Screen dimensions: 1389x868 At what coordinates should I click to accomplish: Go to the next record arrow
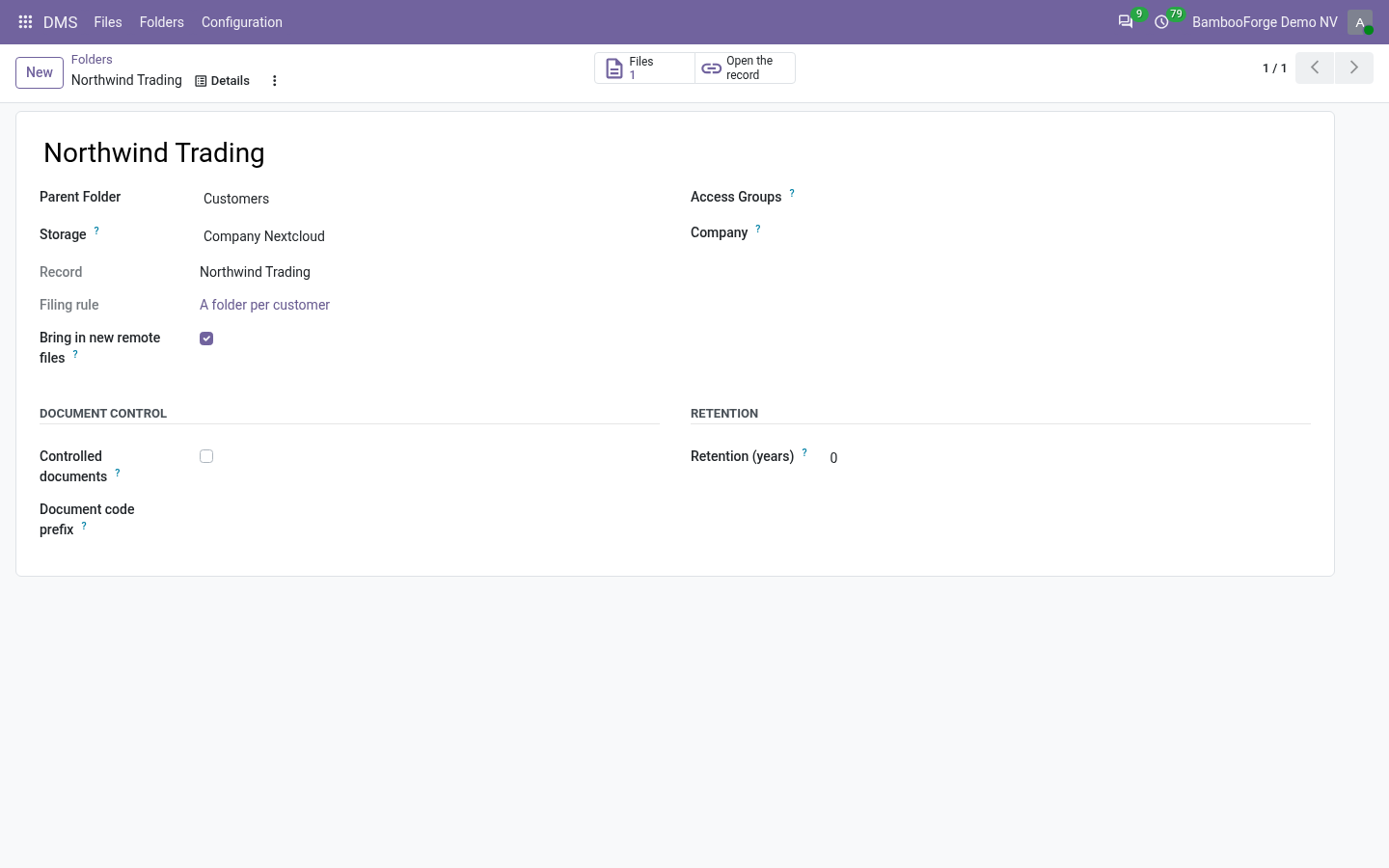coord(1354,68)
